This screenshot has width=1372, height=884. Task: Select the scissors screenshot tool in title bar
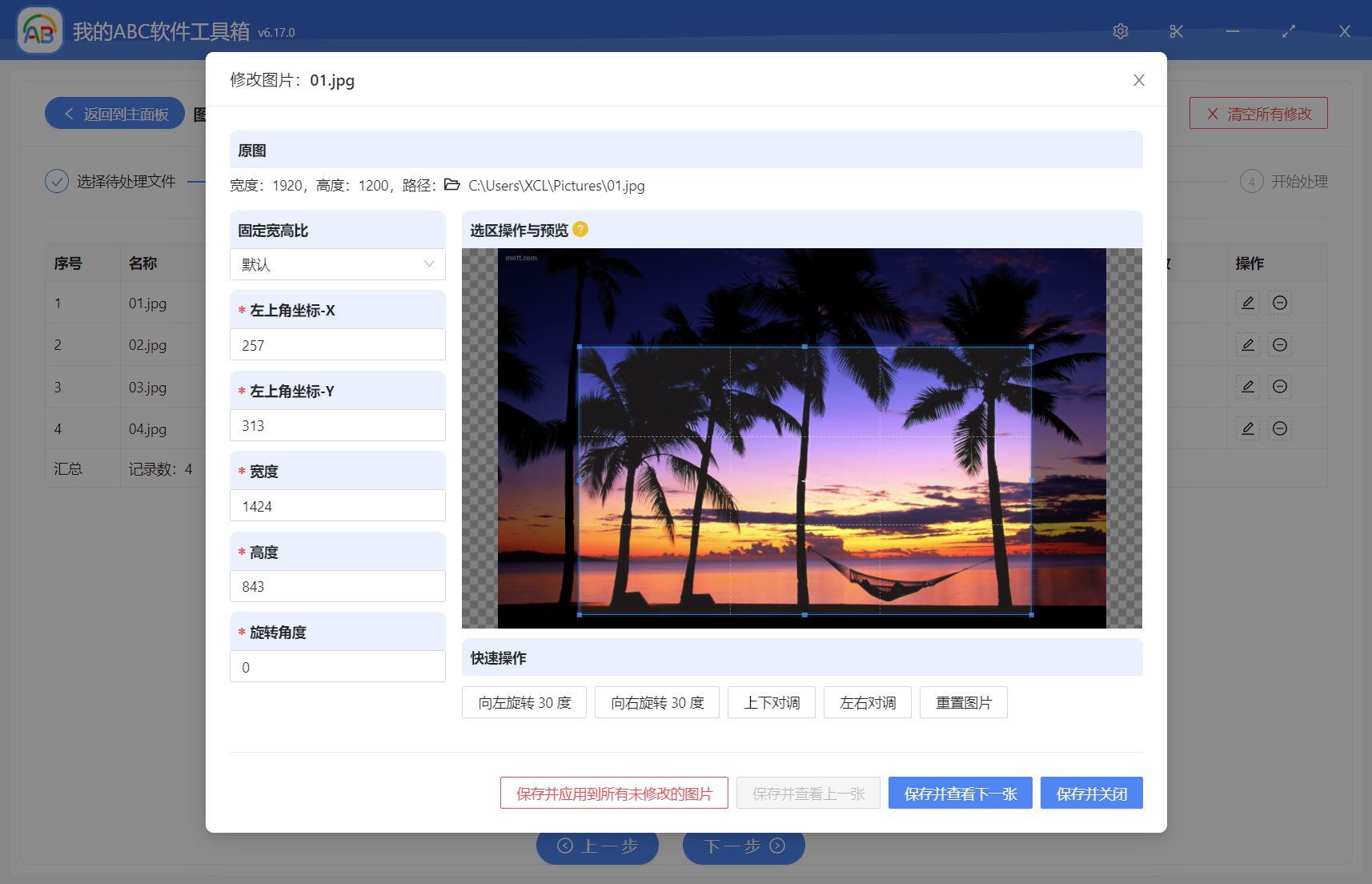(1175, 31)
